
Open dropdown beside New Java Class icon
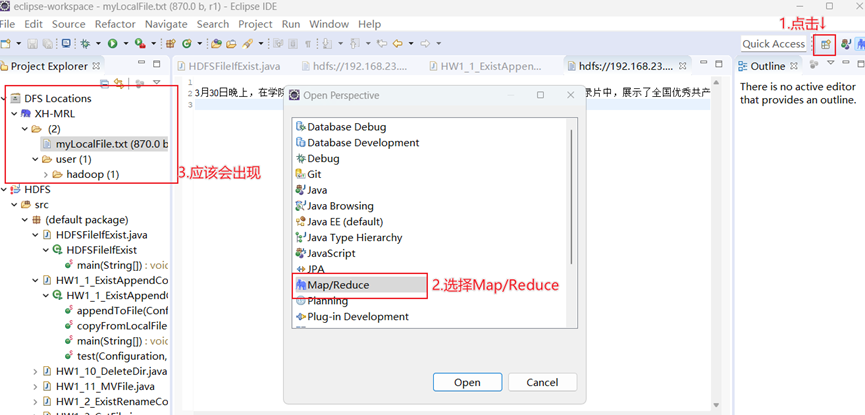click(200, 44)
